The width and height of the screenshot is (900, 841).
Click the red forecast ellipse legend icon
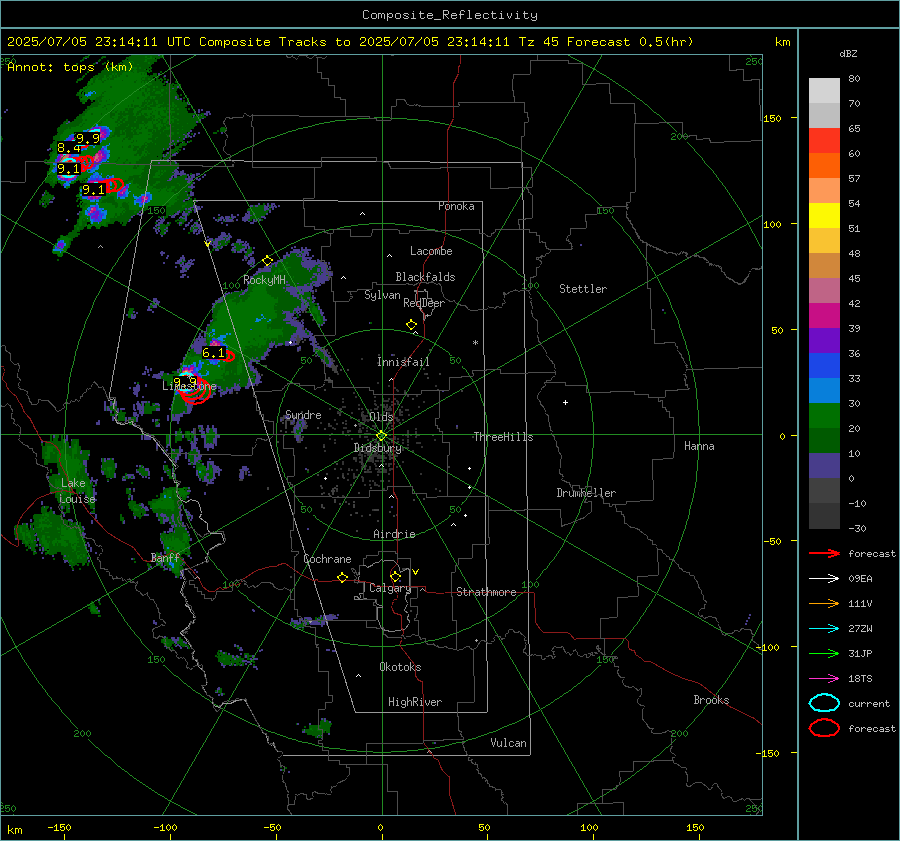824,728
